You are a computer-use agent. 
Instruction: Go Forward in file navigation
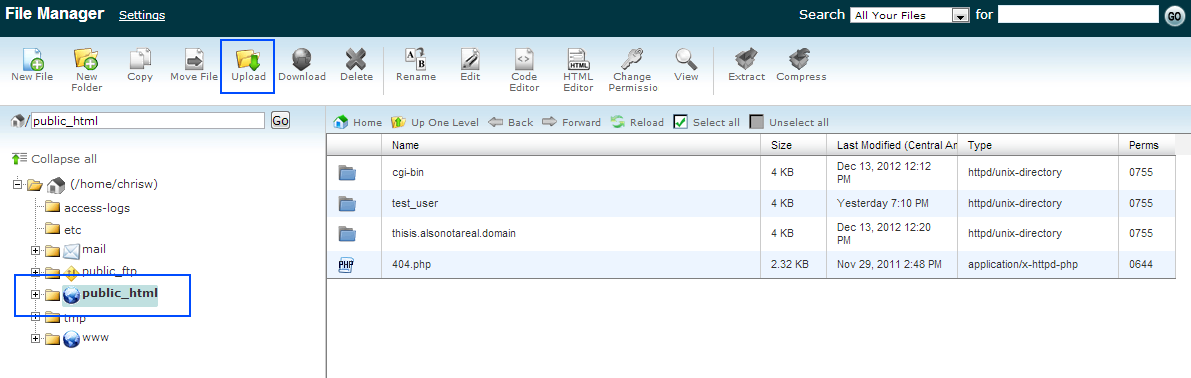(571, 122)
